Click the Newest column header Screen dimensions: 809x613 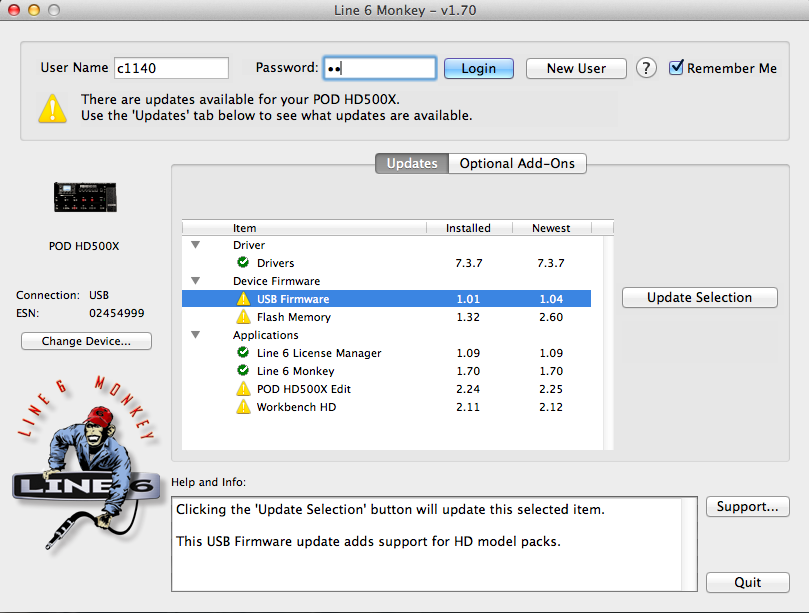pyautogui.click(x=551, y=228)
